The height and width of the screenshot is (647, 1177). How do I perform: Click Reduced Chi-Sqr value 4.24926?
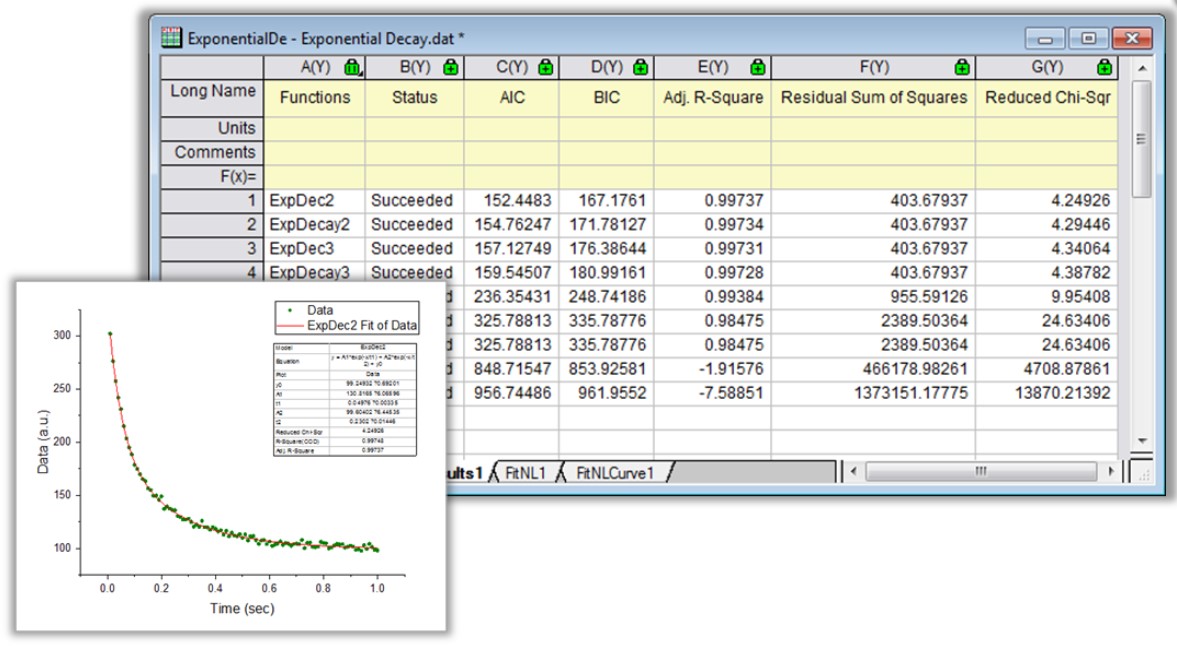tap(1046, 200)
